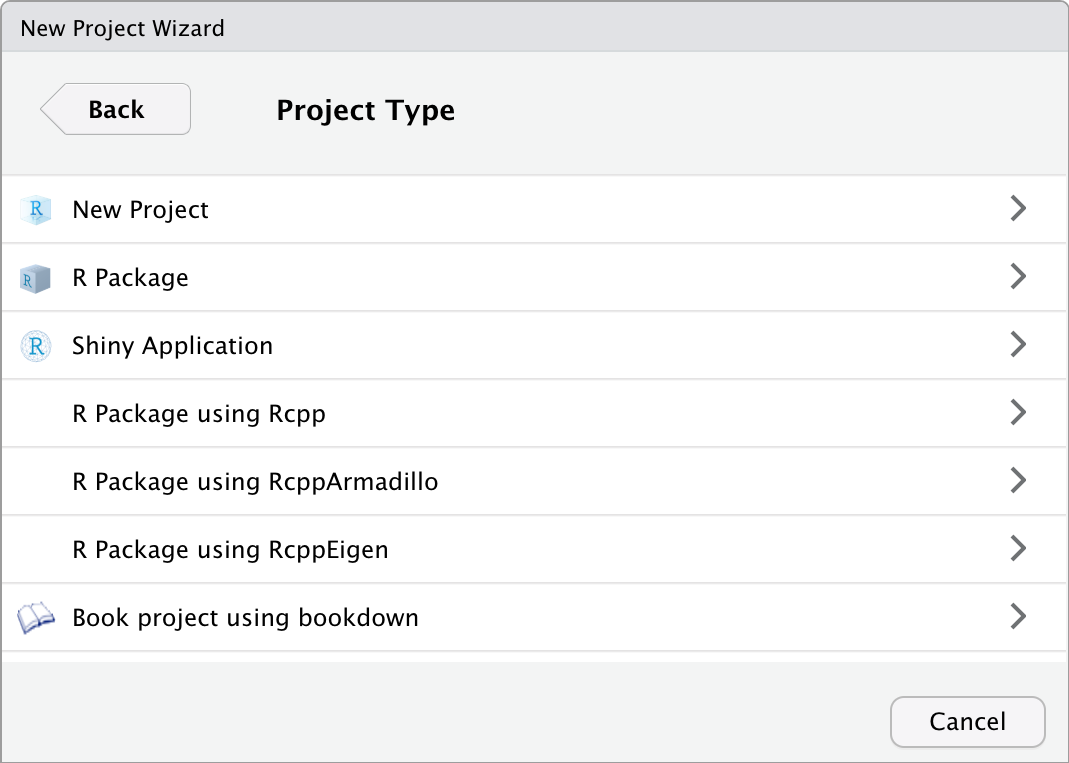Select Shiny Application project type
This screenshot has width=1069, height=763.
[172, 346]
